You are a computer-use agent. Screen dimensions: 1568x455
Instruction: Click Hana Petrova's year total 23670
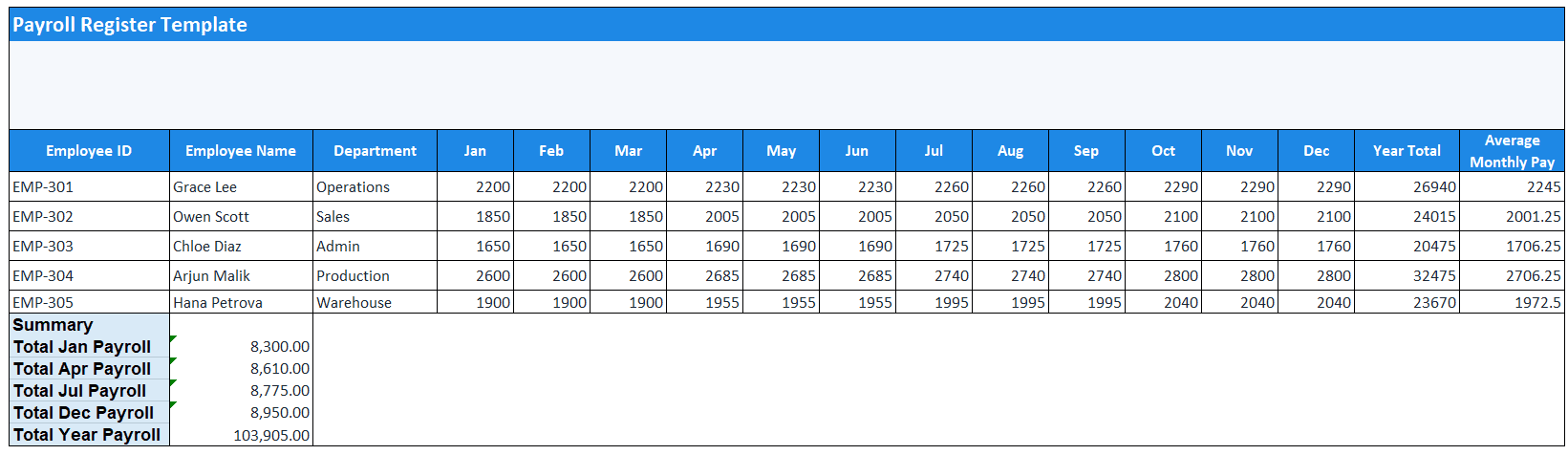tap(1407, 302)
